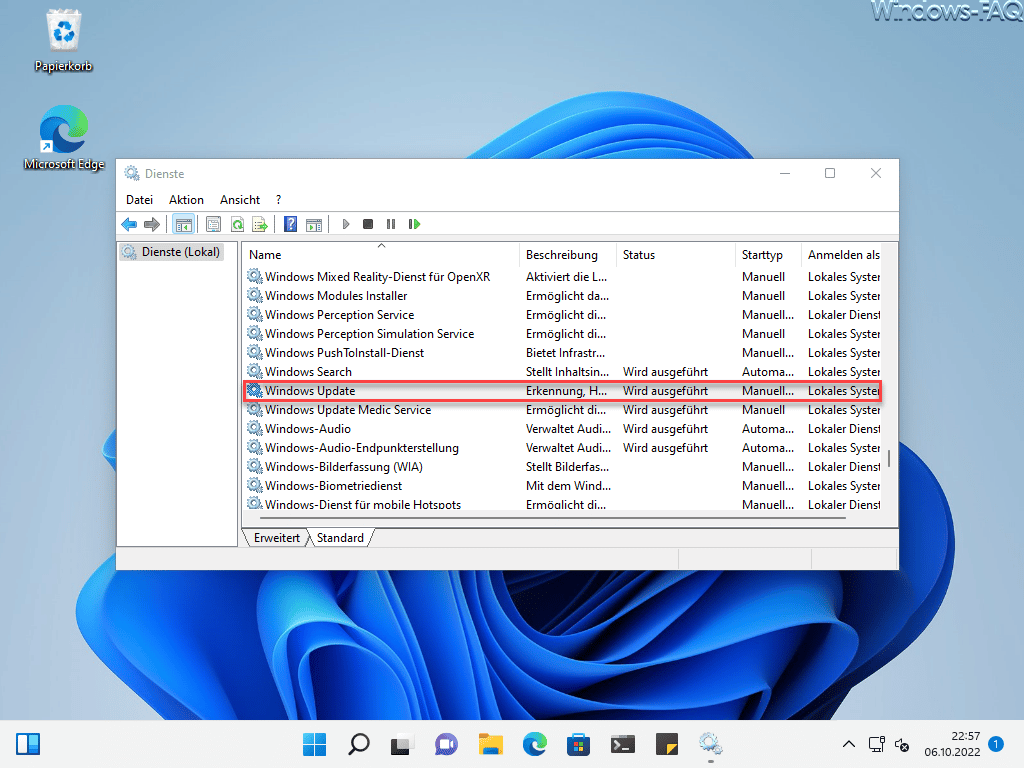1024x768 pixels.
Task: Open Task View on the taskbar
Action: tap(402, 744)
